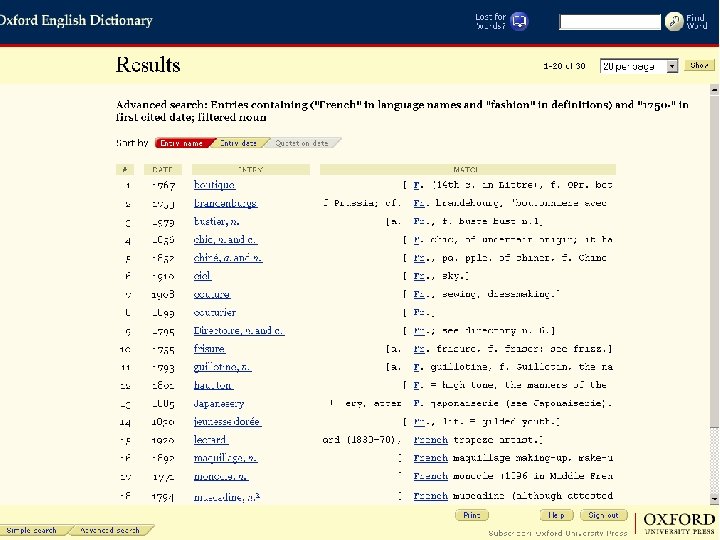Click the Show button
This screenshot has width=720, height=540.
(x=699, y=65)
